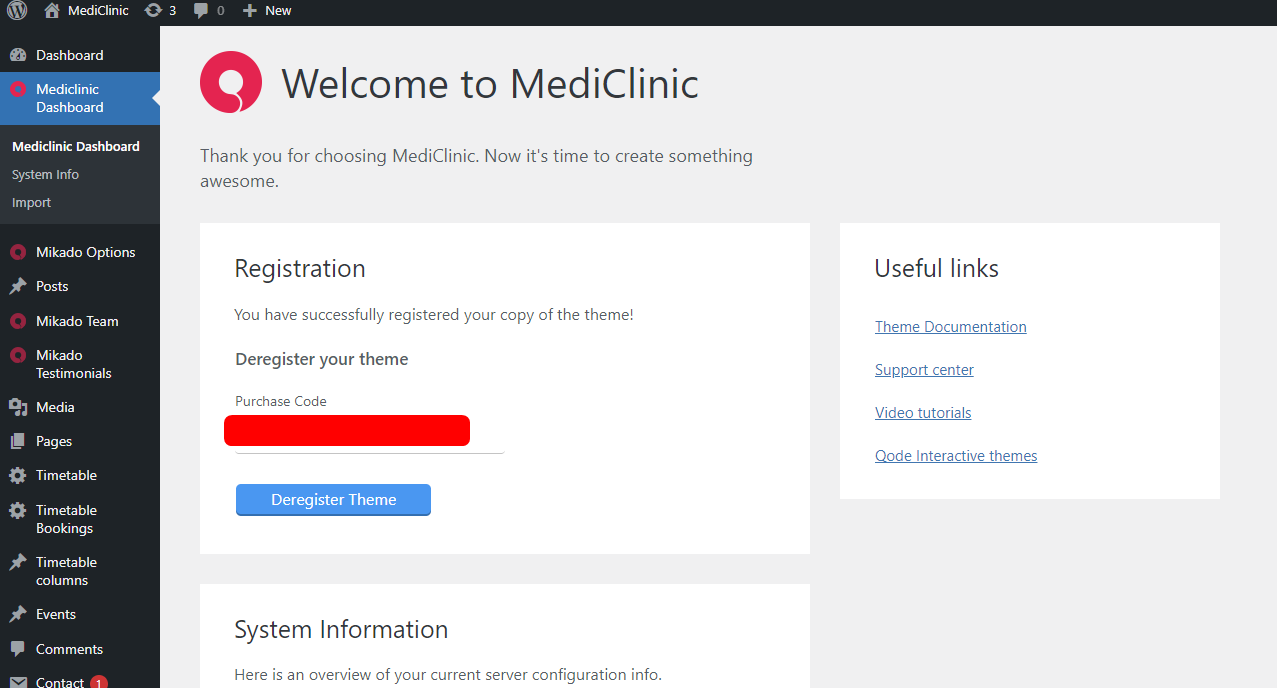Open the pending updates icon showing 3
Image resolution: width=1277 pixels, height=688 pixels.
[x=153, y=11]
